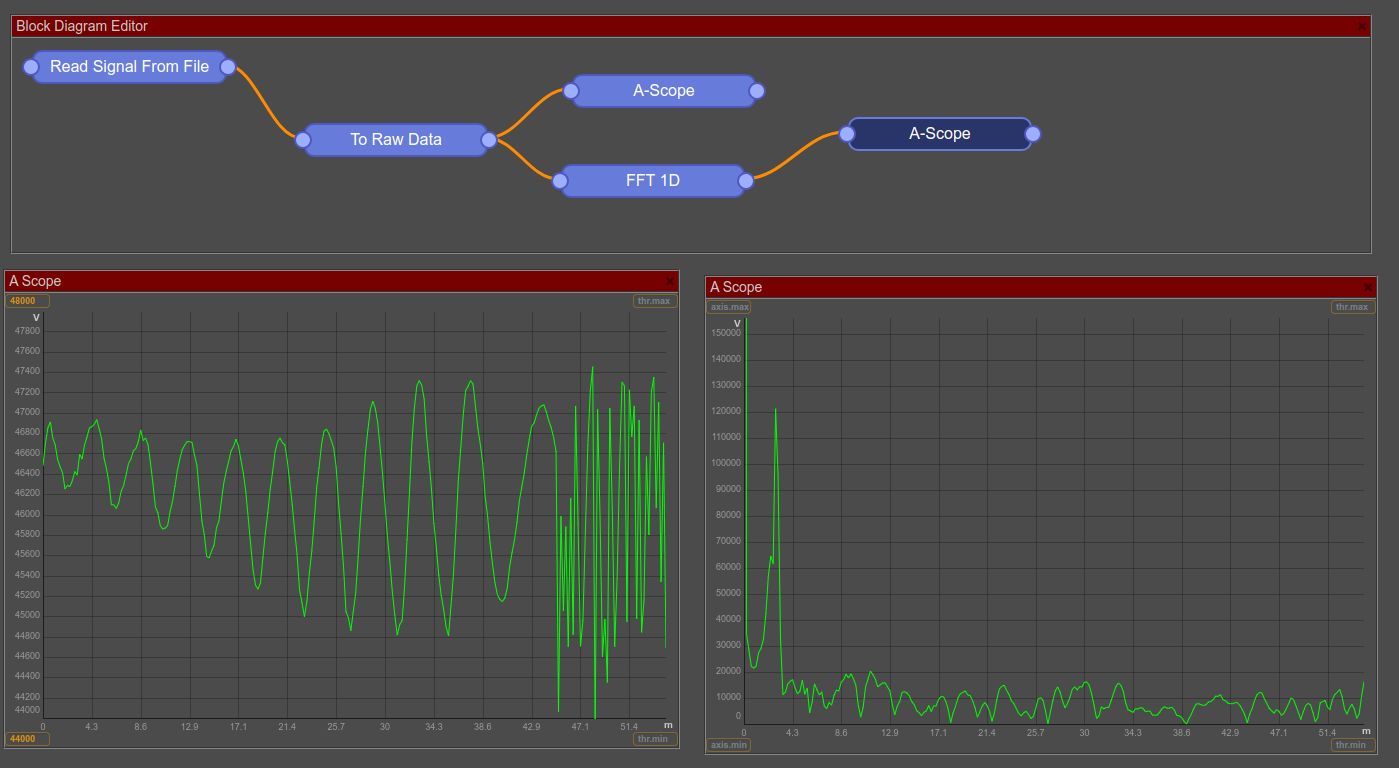The height and width of the screenshot is (768, 1399).
Task: Click the input port of FFT 1D
Action: pos(560,181)
